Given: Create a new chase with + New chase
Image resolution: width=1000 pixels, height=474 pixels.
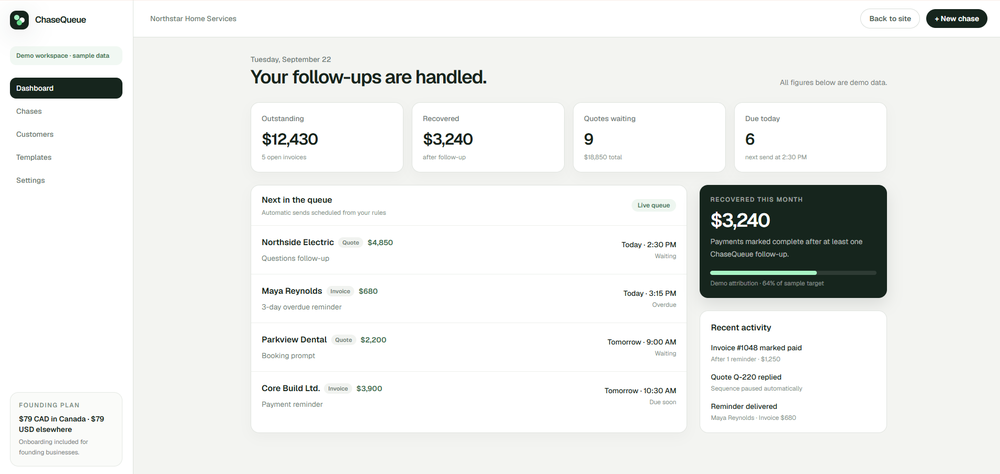Looking at the screenshot, I should [x=956, y=19].
